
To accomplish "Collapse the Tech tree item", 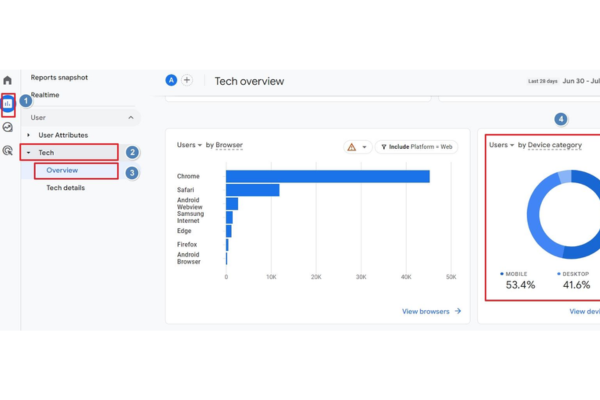I will [x=28, y=153].
